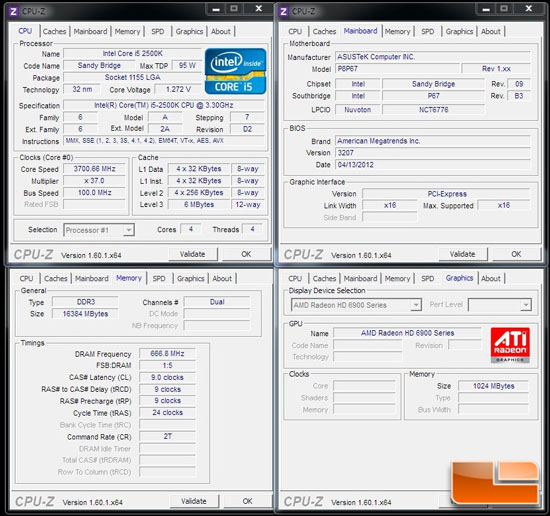The width and height of the screenshot is (550, 516).
Task: Click the processor name field Intel Core i5 2500K
Action: point(132,54)
